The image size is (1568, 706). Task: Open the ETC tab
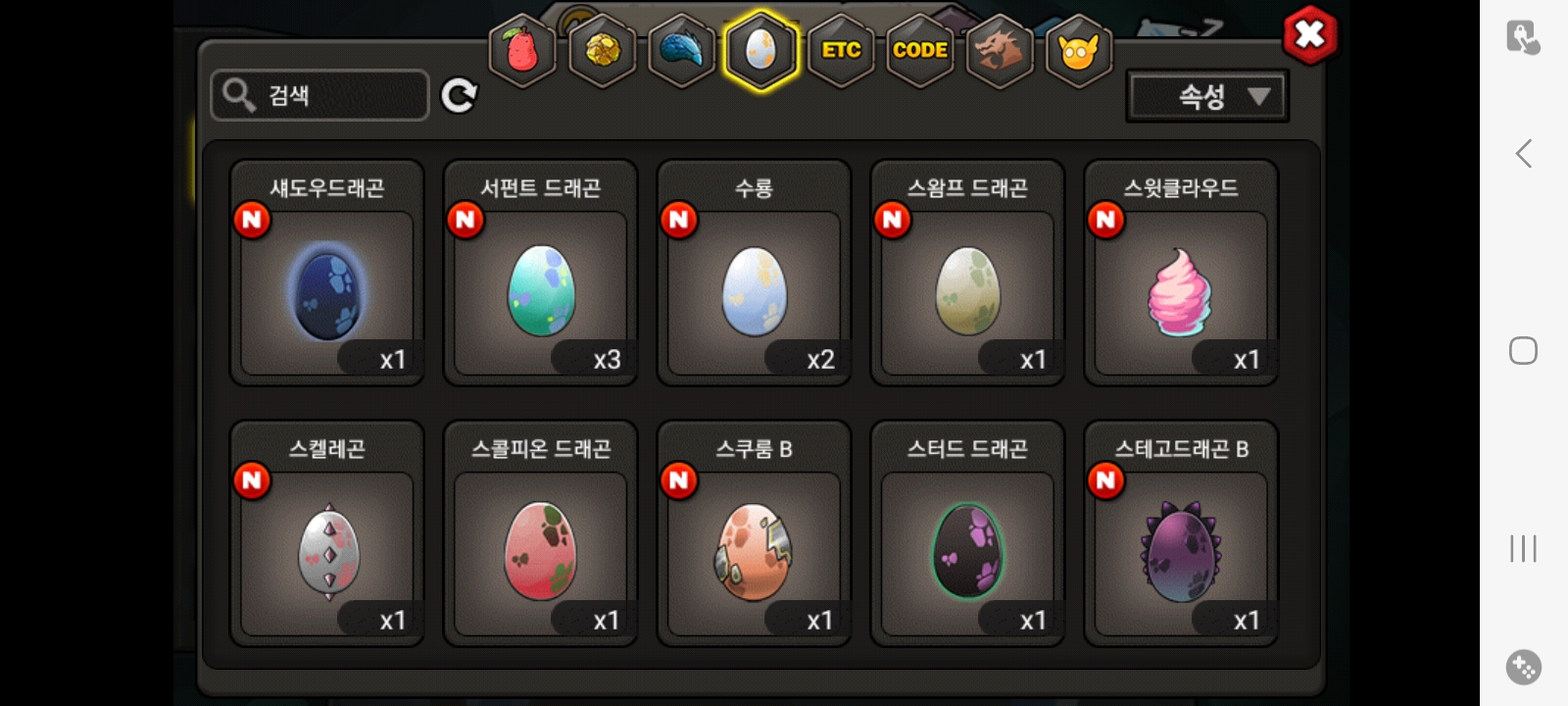pyautogui.click(x=841, y=50)
